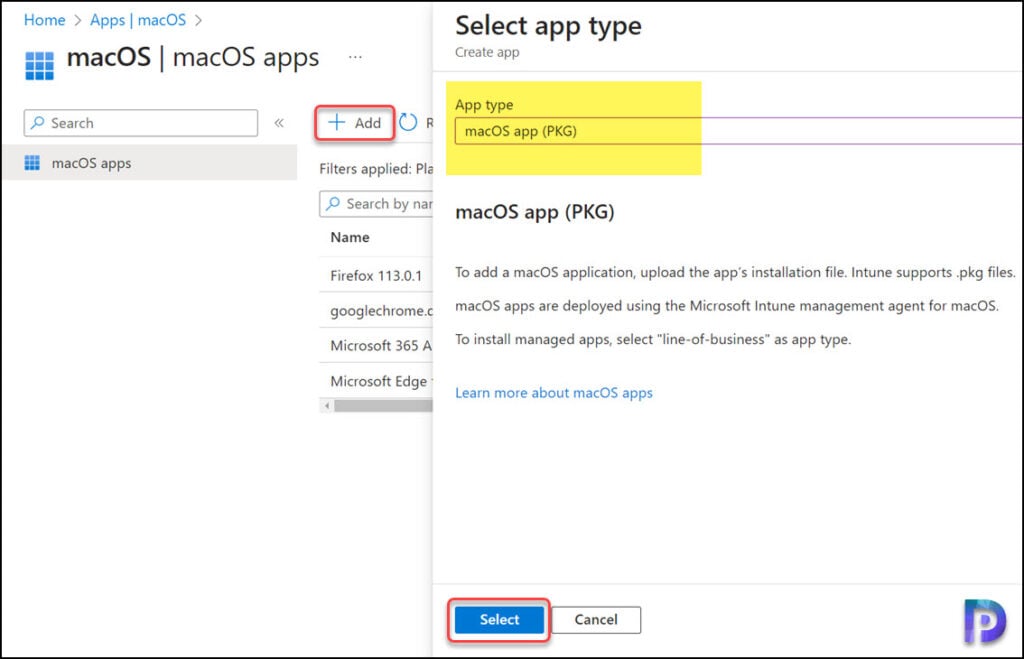Viewport: 1024px width, 659px height.
Task: Open the Apps | macOS breadcrumb
Action: [x=138, y=20]
